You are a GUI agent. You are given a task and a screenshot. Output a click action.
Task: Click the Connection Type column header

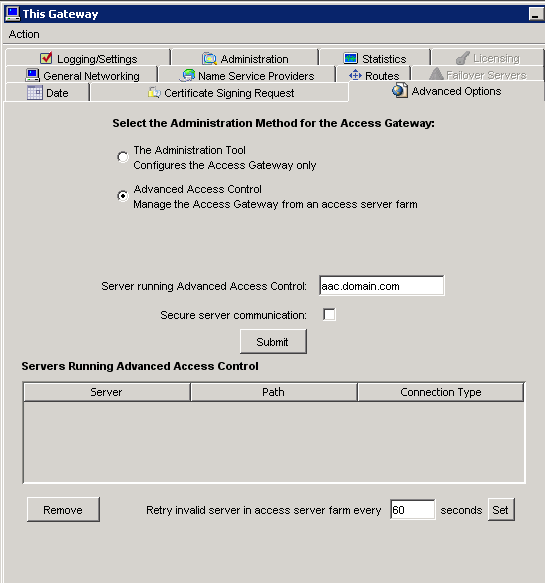(441, 392)
